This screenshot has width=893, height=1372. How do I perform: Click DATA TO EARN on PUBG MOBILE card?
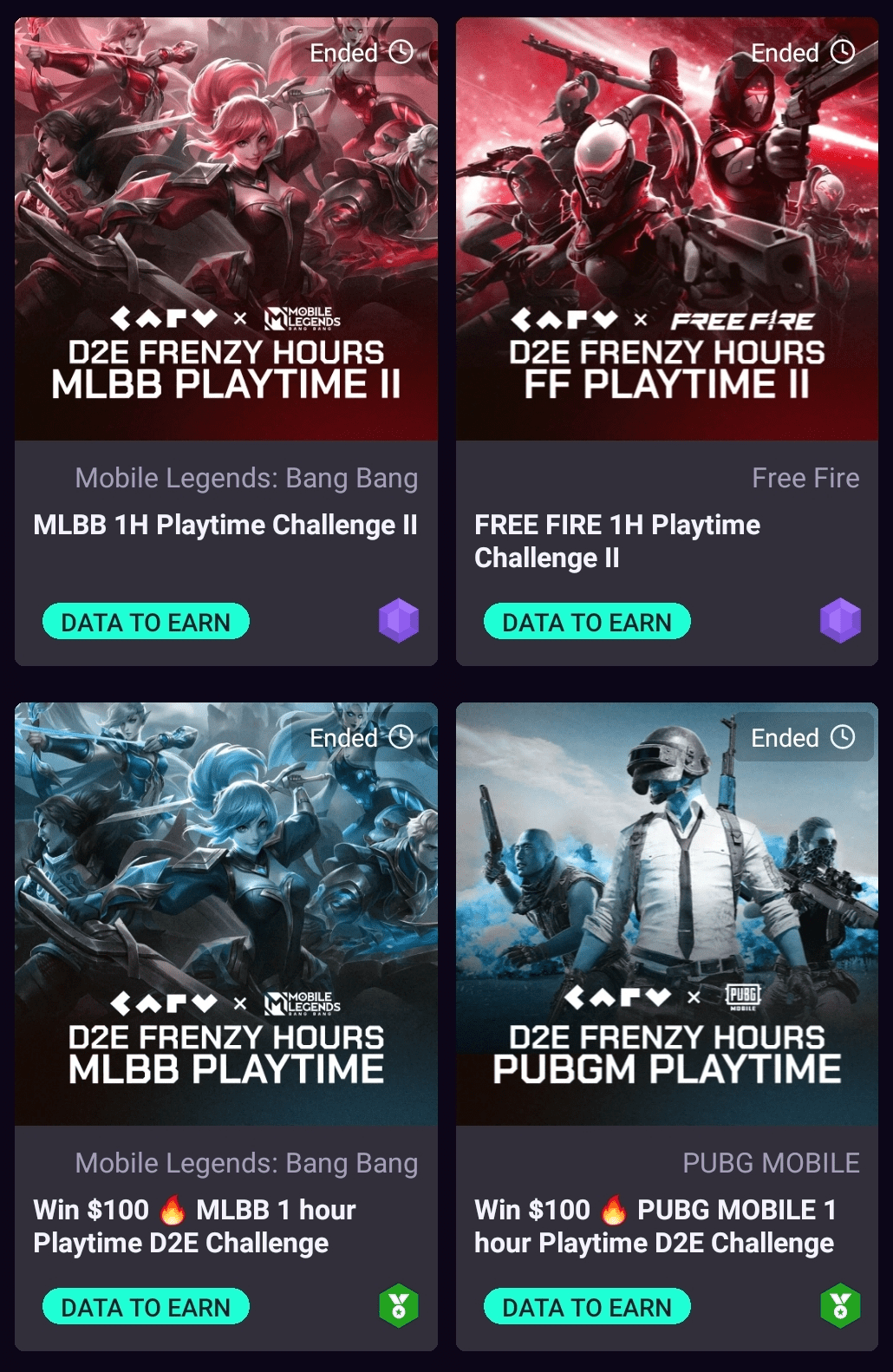(587, 1307)
